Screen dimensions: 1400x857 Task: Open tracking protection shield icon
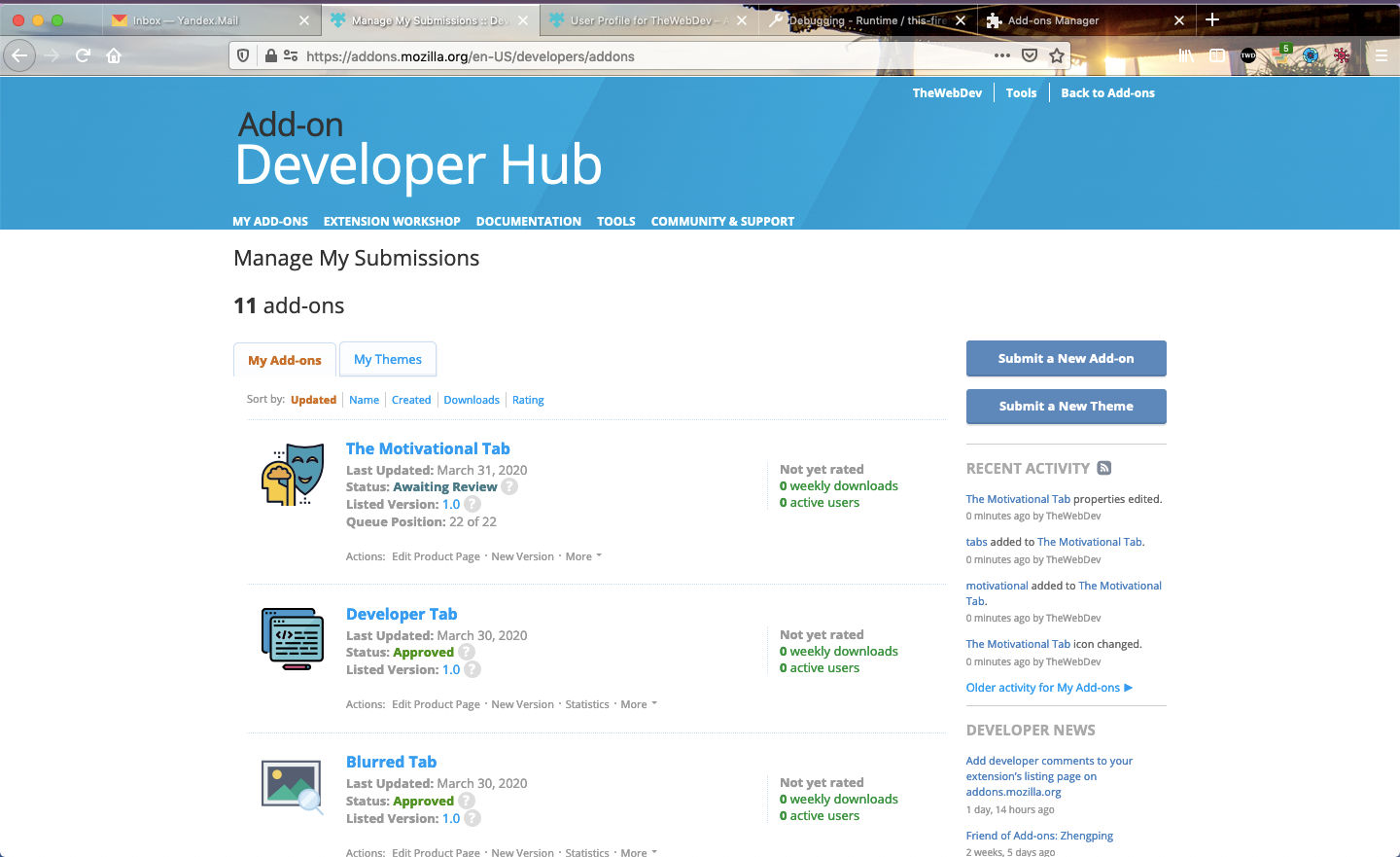coord(244,56)
